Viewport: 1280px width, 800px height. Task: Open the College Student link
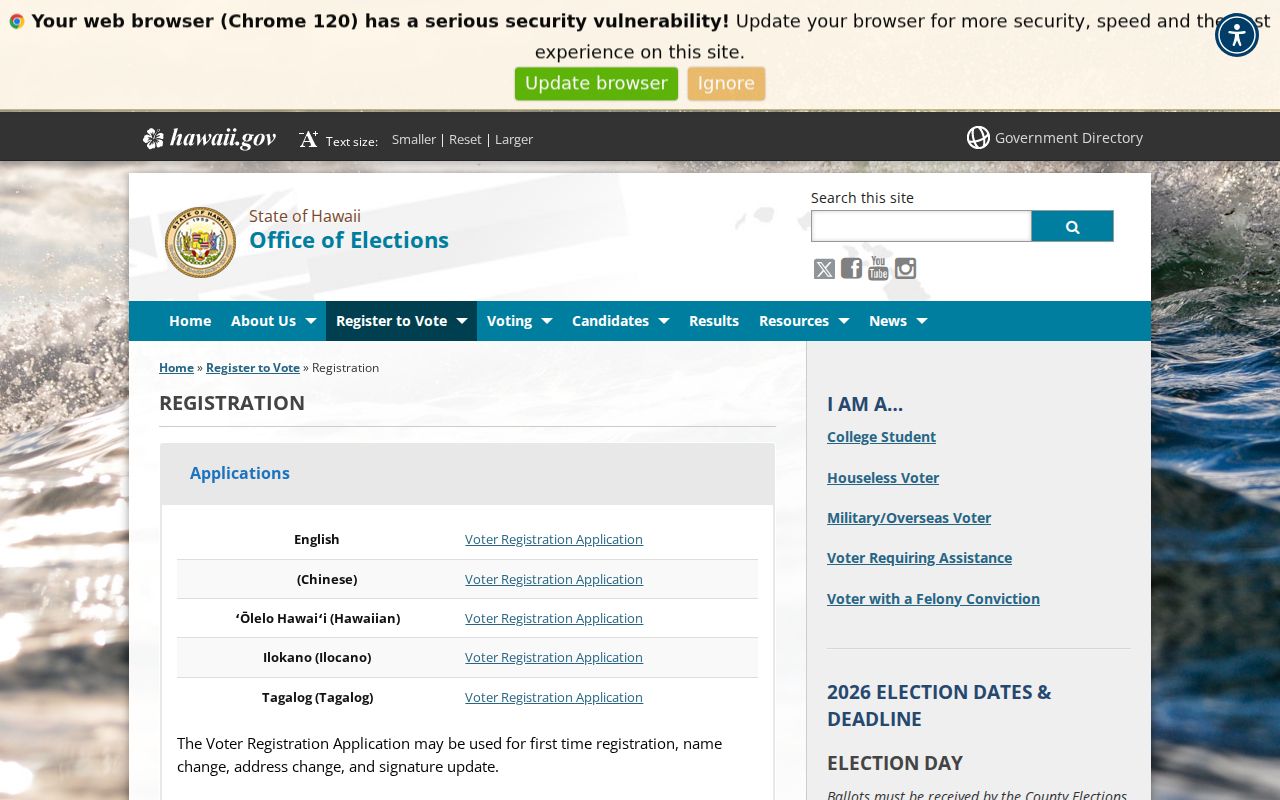[x=881, y=437]
